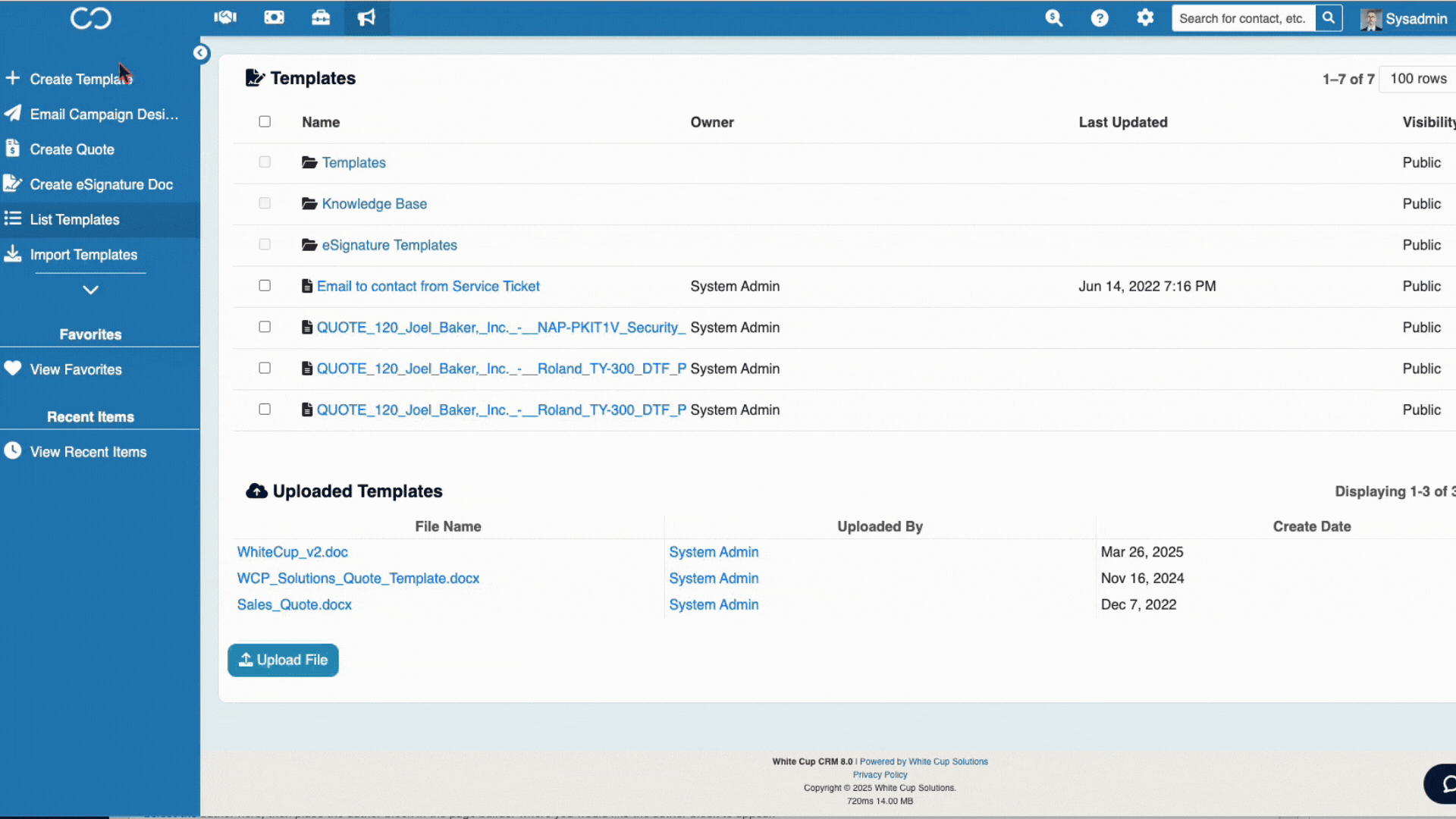1456x819 pixels.
Task: Open the chat bubble widget
Action: (x=1445, y=783)
